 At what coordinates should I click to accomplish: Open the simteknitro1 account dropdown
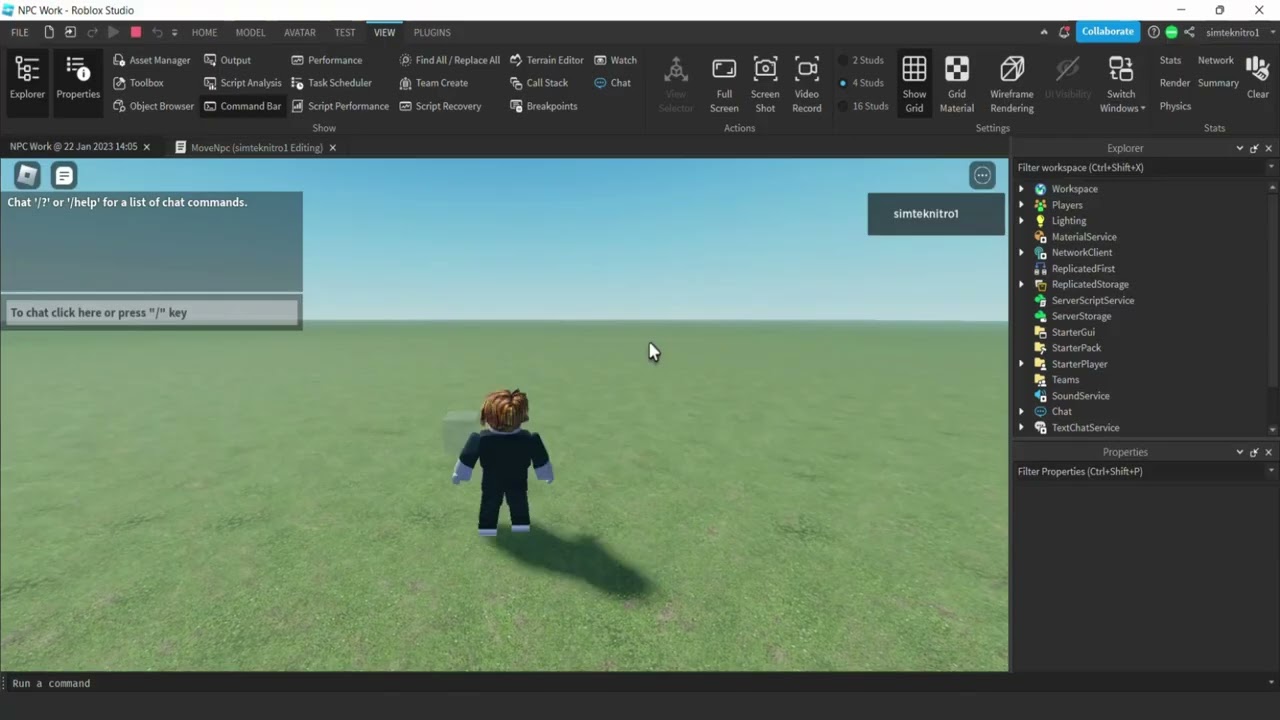[x=1238, y=32]
